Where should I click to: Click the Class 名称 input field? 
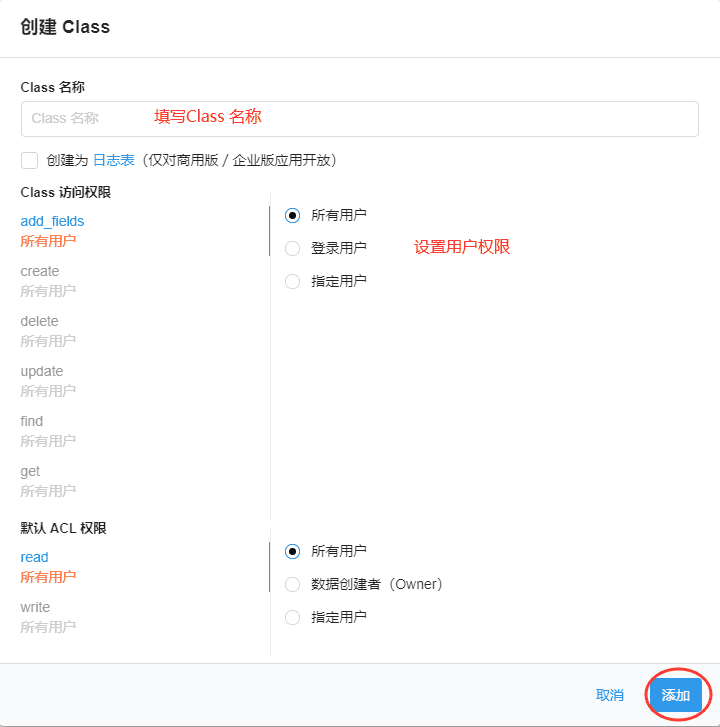click(x=359, y=118)
